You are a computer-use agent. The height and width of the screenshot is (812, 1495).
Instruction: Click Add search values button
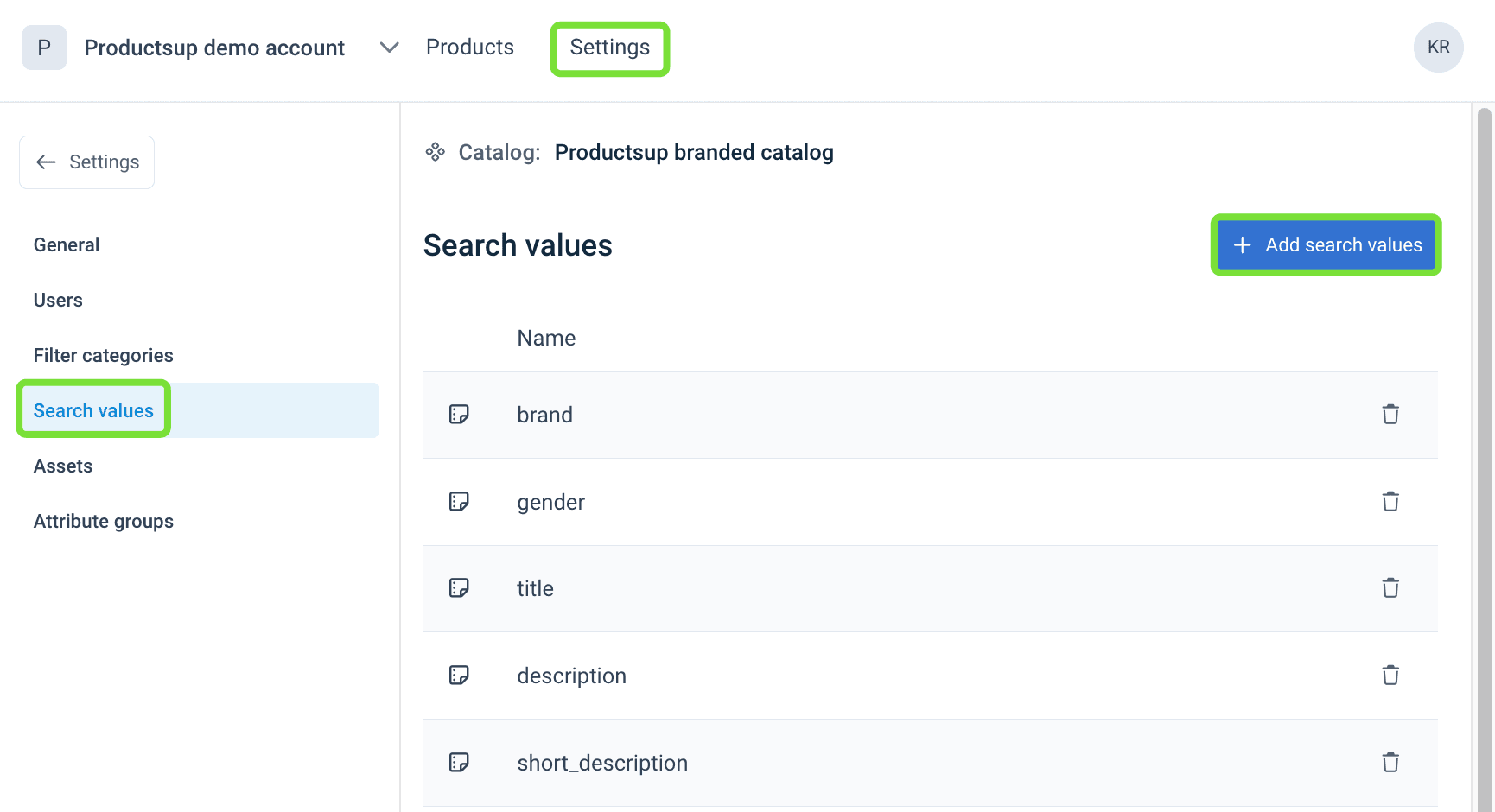coord(1326,245)
